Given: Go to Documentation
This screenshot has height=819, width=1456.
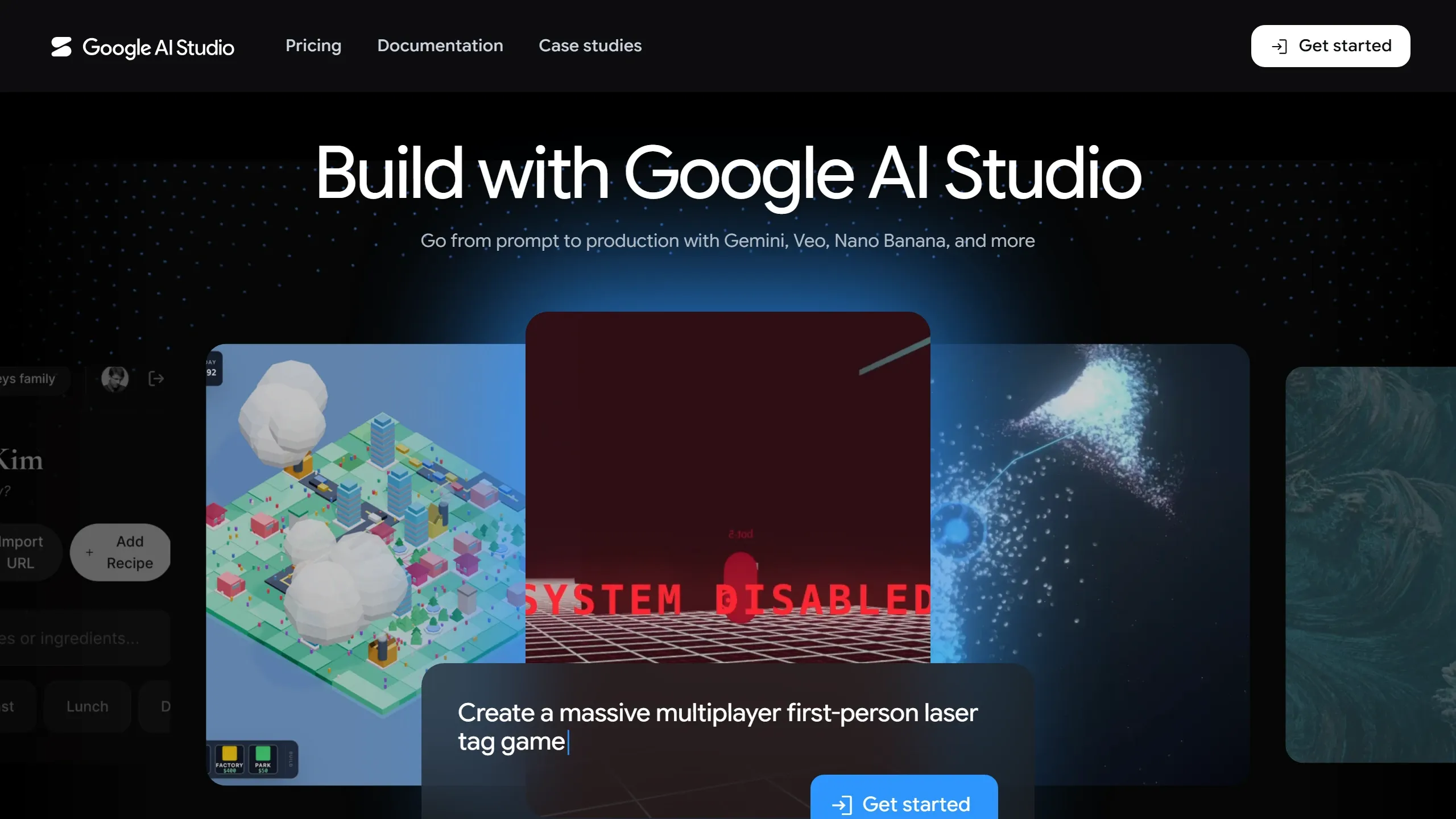Looking at the screenshot, I should pyautogui.click(x=440, y=45).
